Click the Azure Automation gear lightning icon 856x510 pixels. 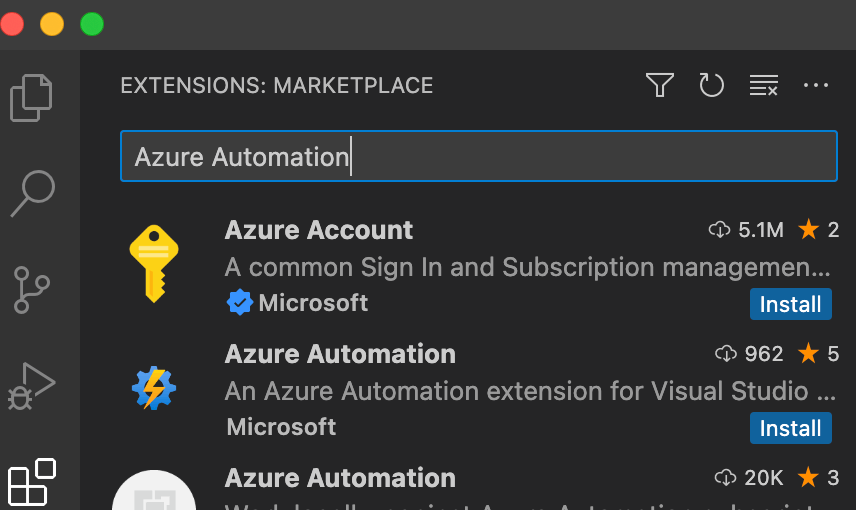click(153, 388)
